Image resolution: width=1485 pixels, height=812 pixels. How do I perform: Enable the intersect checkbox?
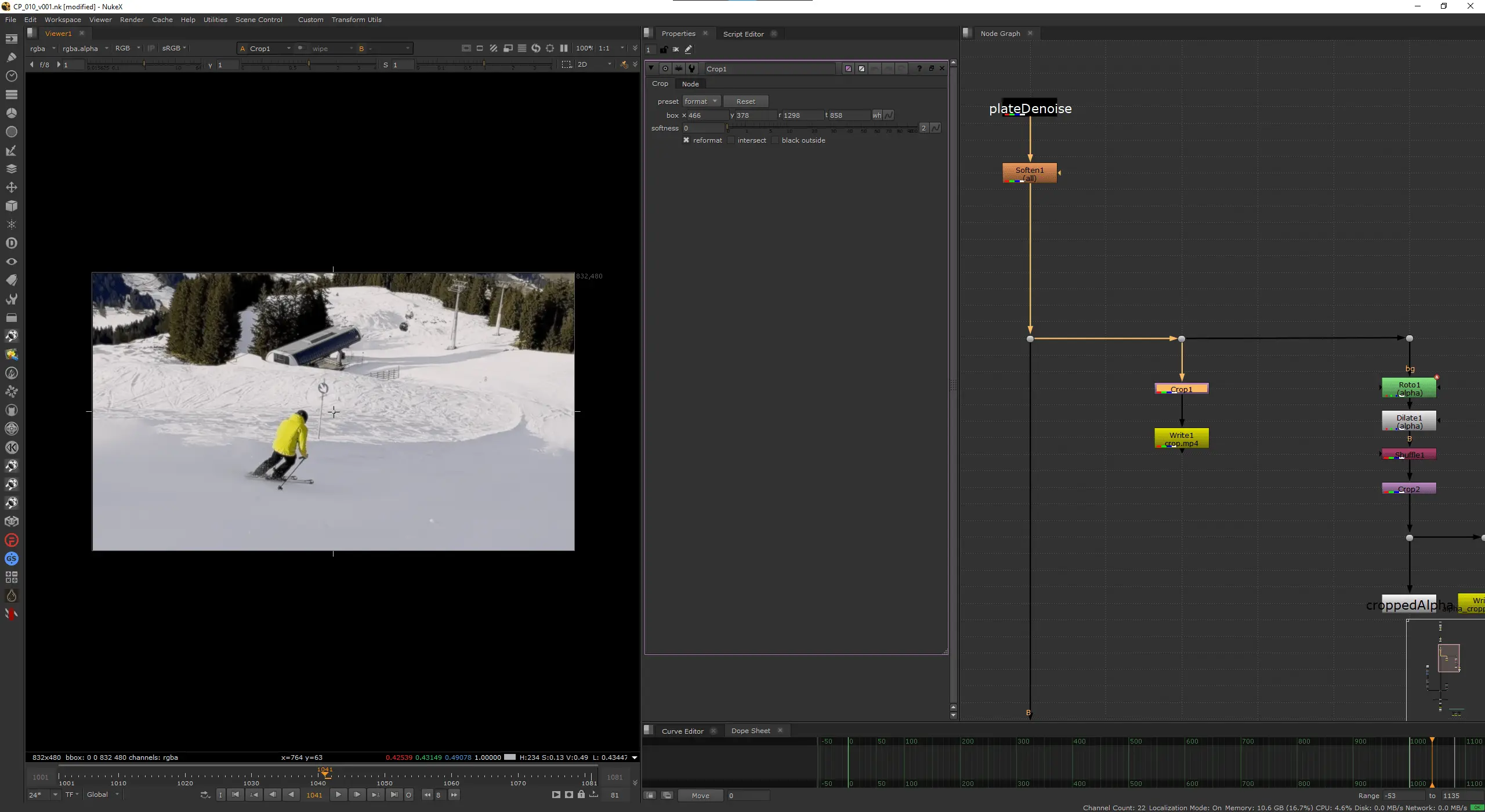(x=731, y=140)
